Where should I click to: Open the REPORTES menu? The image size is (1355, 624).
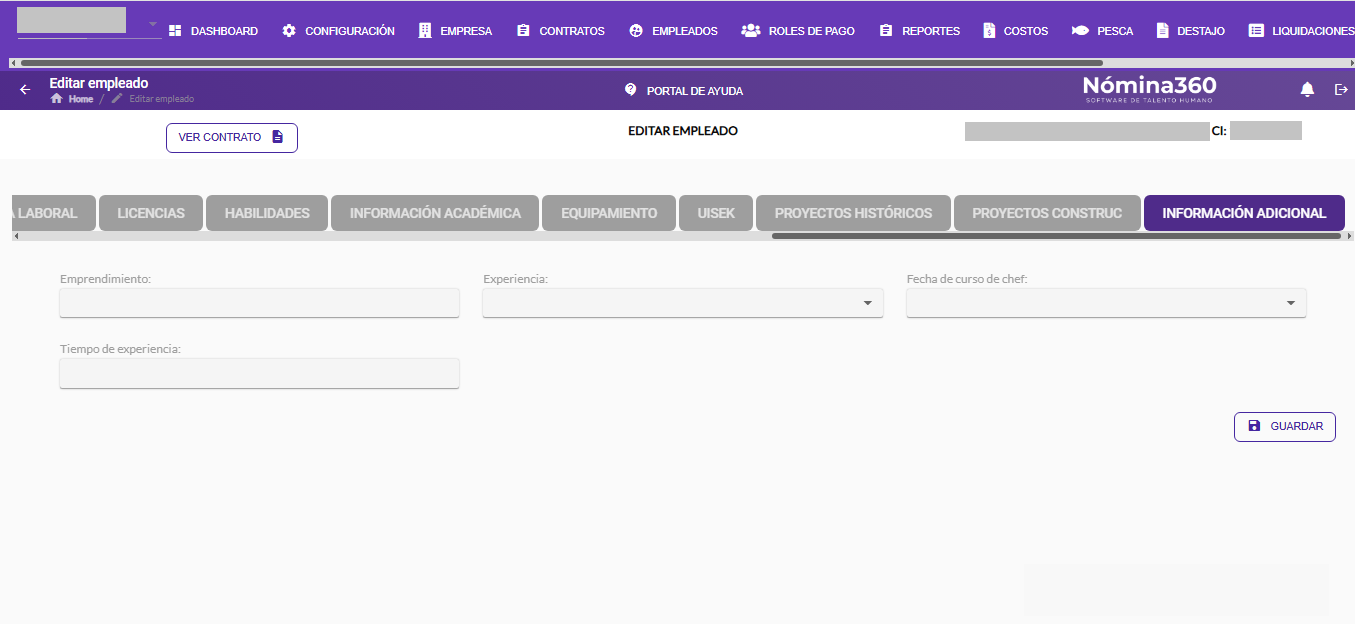(920, 31)
